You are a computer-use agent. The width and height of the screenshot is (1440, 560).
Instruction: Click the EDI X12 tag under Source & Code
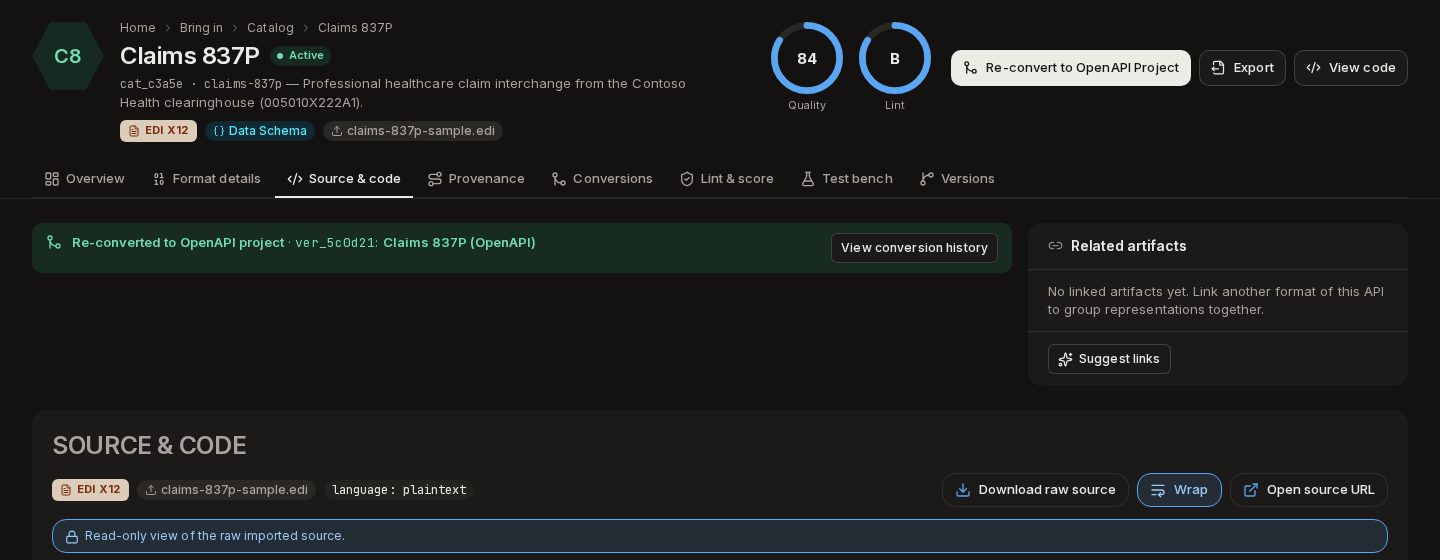(90, 490)
